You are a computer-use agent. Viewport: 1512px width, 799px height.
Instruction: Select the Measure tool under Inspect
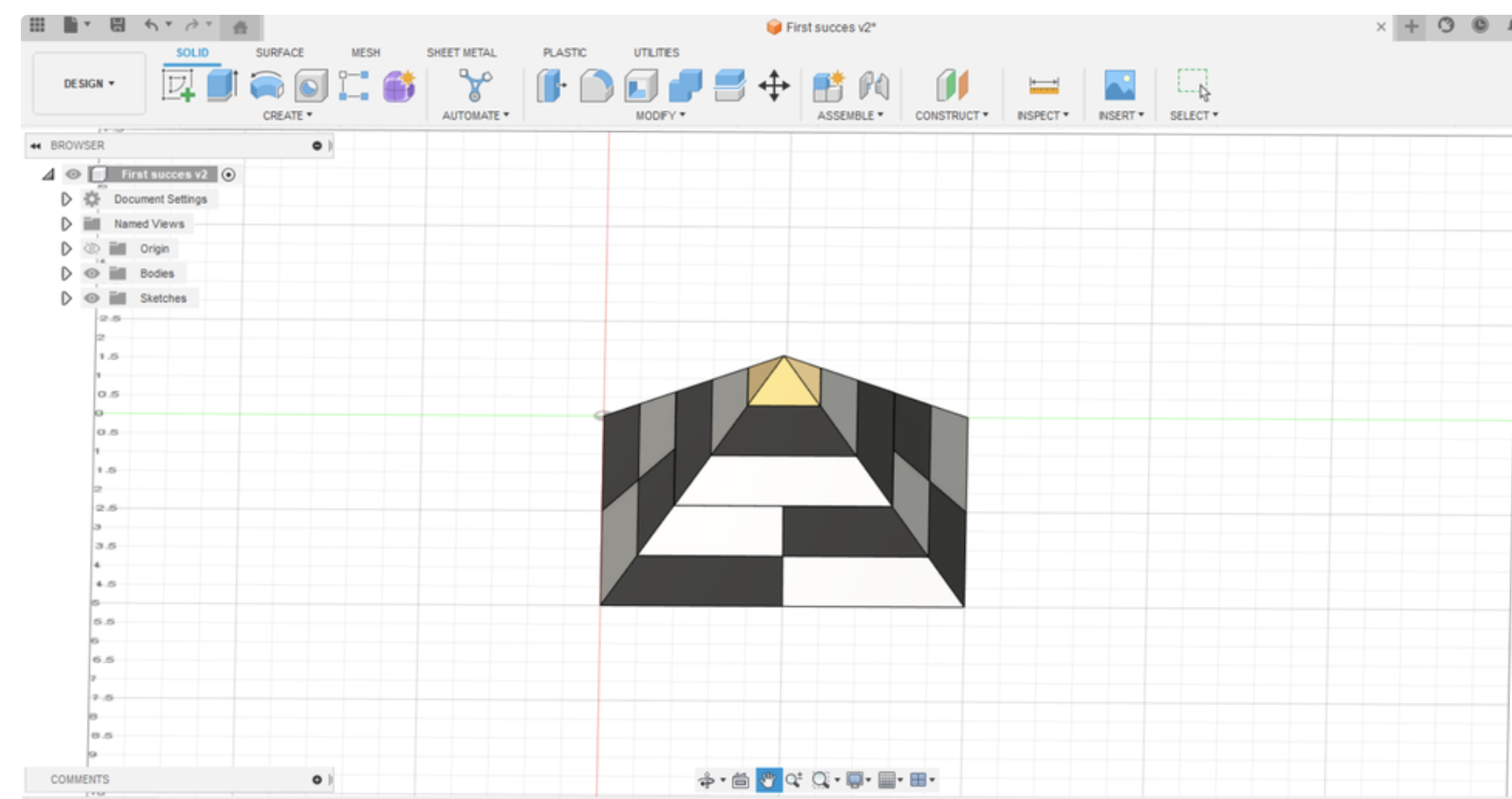1043,85
